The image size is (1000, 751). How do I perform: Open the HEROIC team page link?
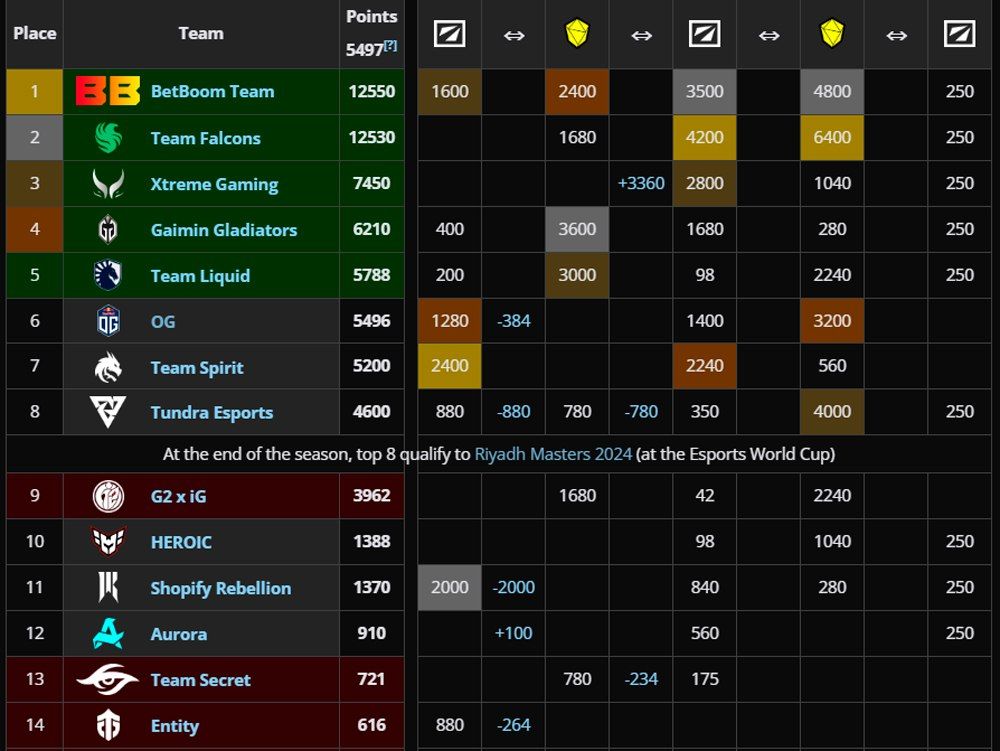point(181,542)
